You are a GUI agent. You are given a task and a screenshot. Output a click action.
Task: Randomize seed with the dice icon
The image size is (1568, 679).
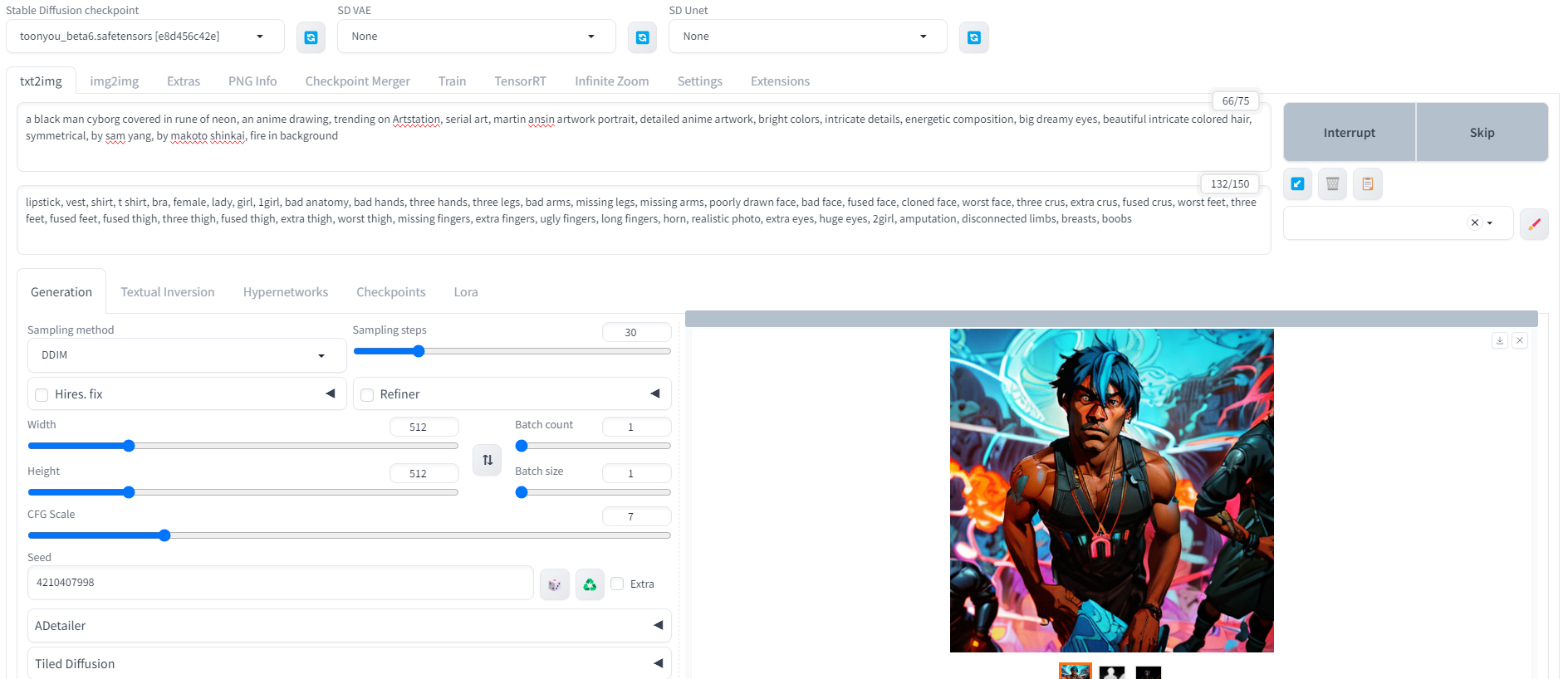pos(555,584)
